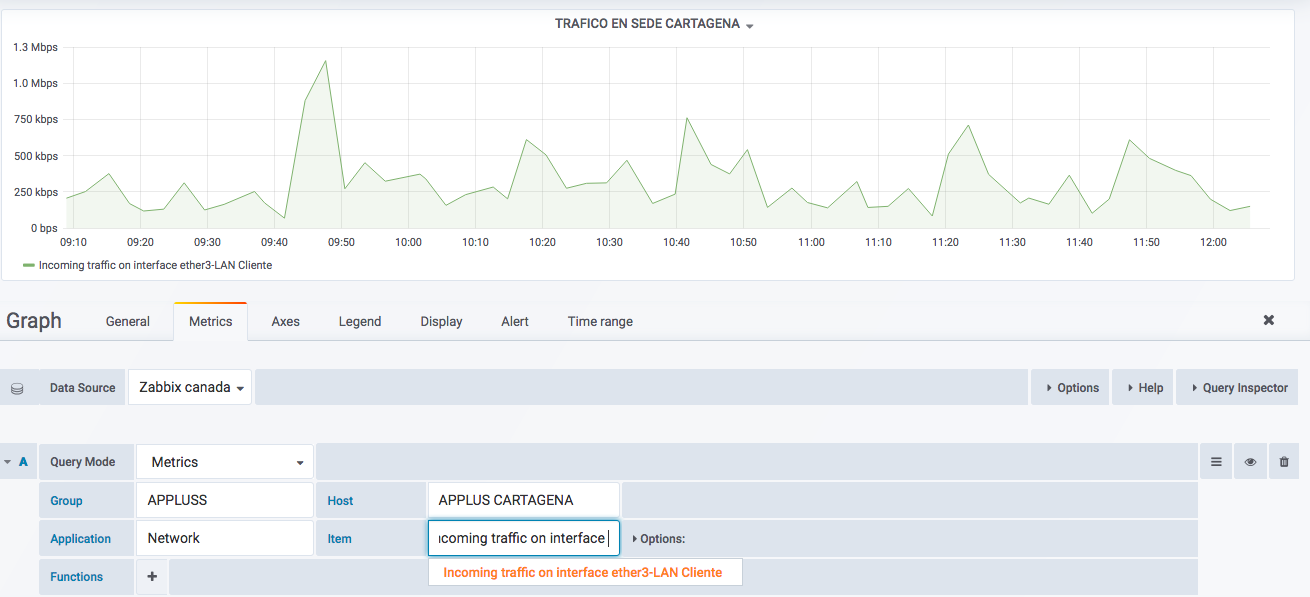Click the database icon beside Data Source

click(x=17, y=387)
